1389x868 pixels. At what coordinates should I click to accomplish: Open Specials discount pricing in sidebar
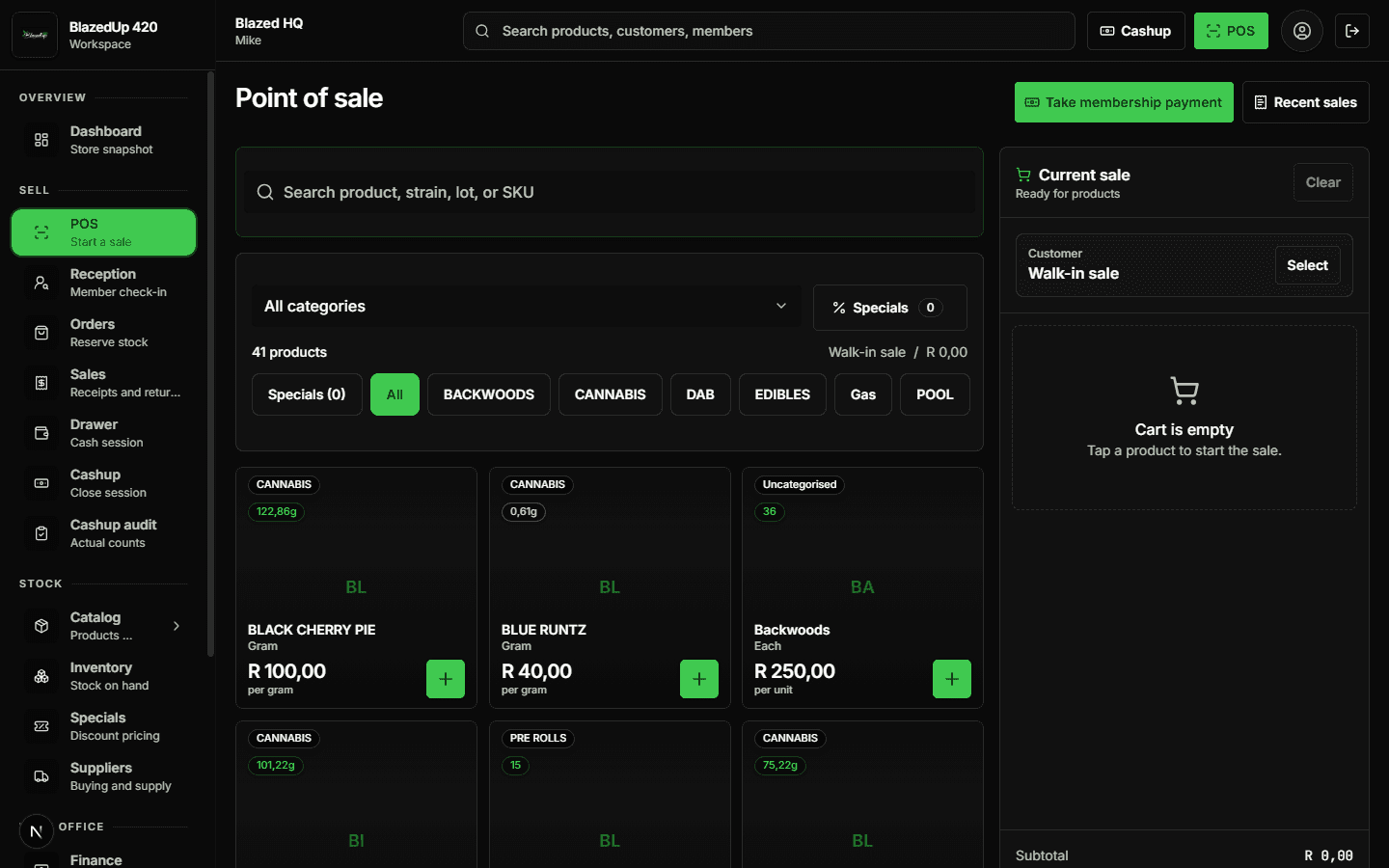(x=103, y=726)
